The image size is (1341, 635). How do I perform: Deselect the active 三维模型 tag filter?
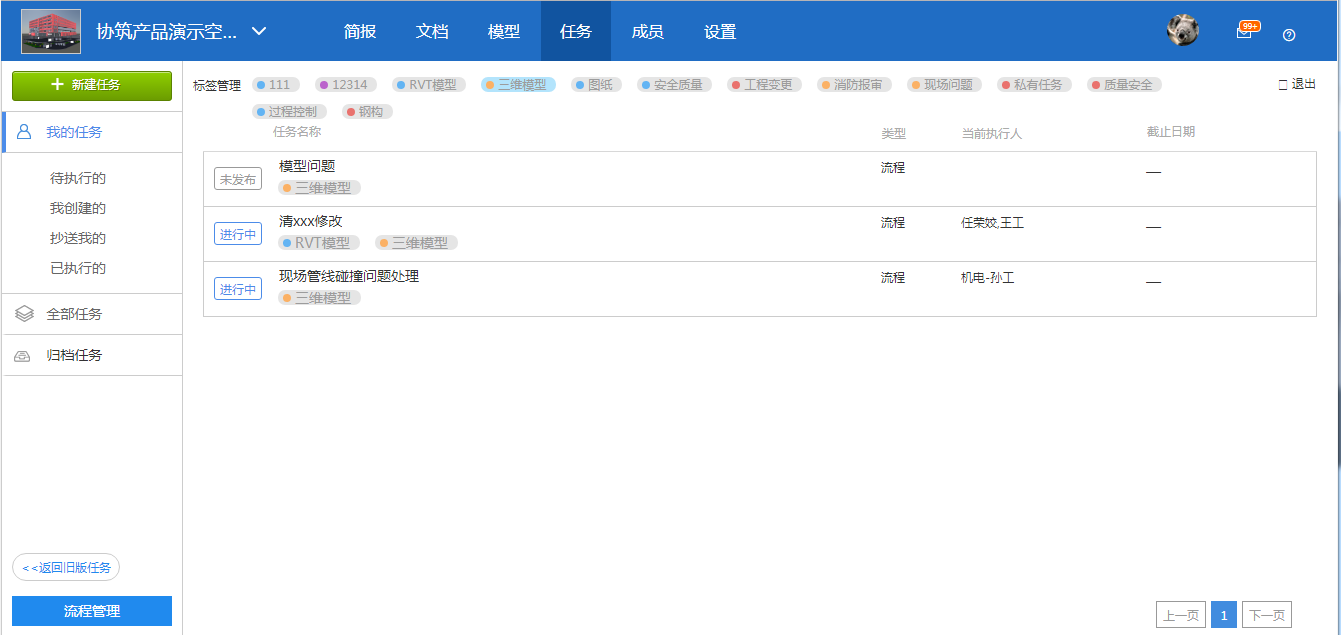coord(517,84)
